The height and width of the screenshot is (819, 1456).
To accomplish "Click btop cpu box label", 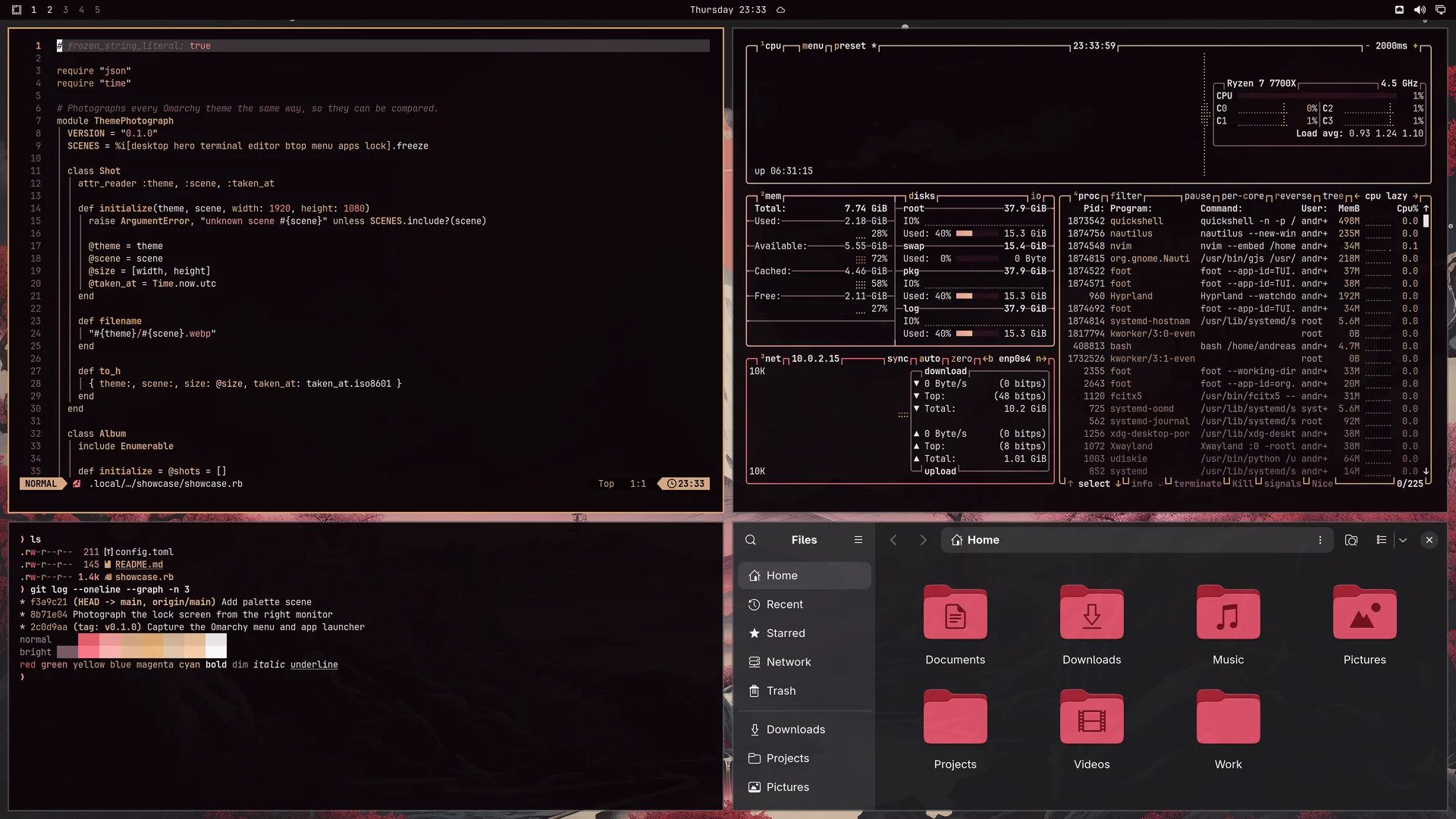I will (x=771, y=46).
